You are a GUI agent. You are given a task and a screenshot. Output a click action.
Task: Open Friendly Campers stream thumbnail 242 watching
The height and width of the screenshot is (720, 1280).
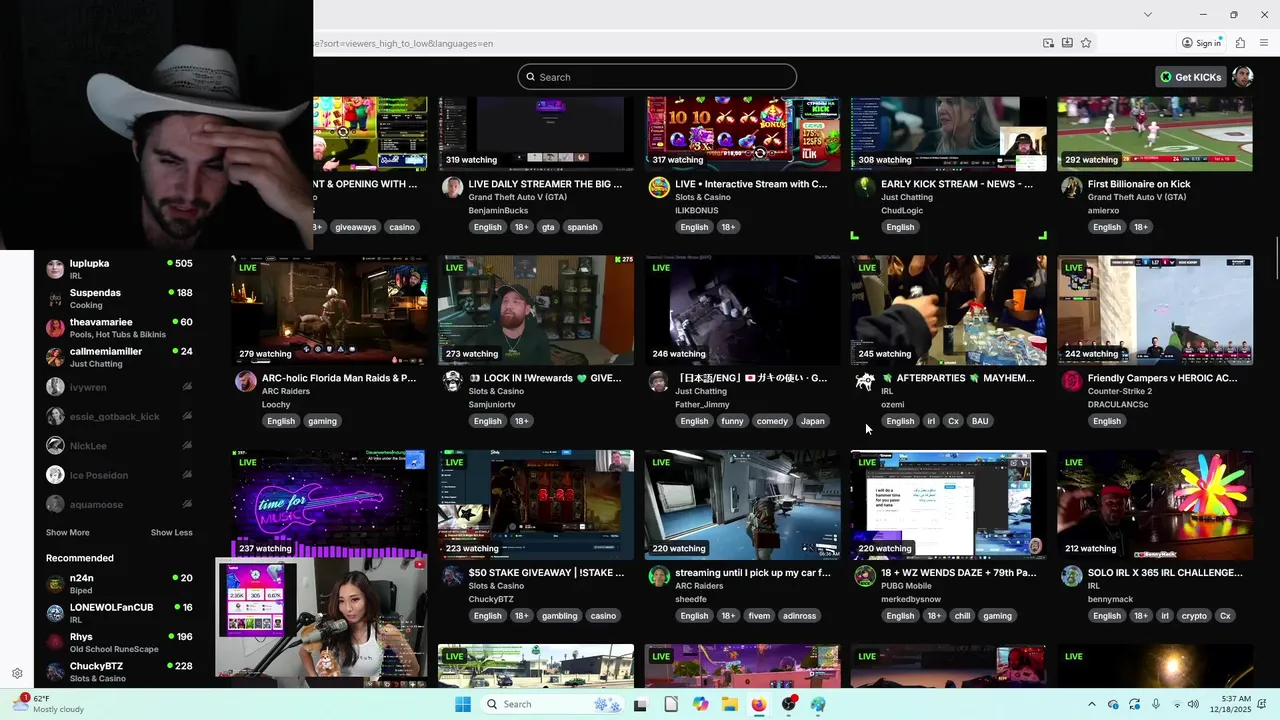[x=1155, y=310]
